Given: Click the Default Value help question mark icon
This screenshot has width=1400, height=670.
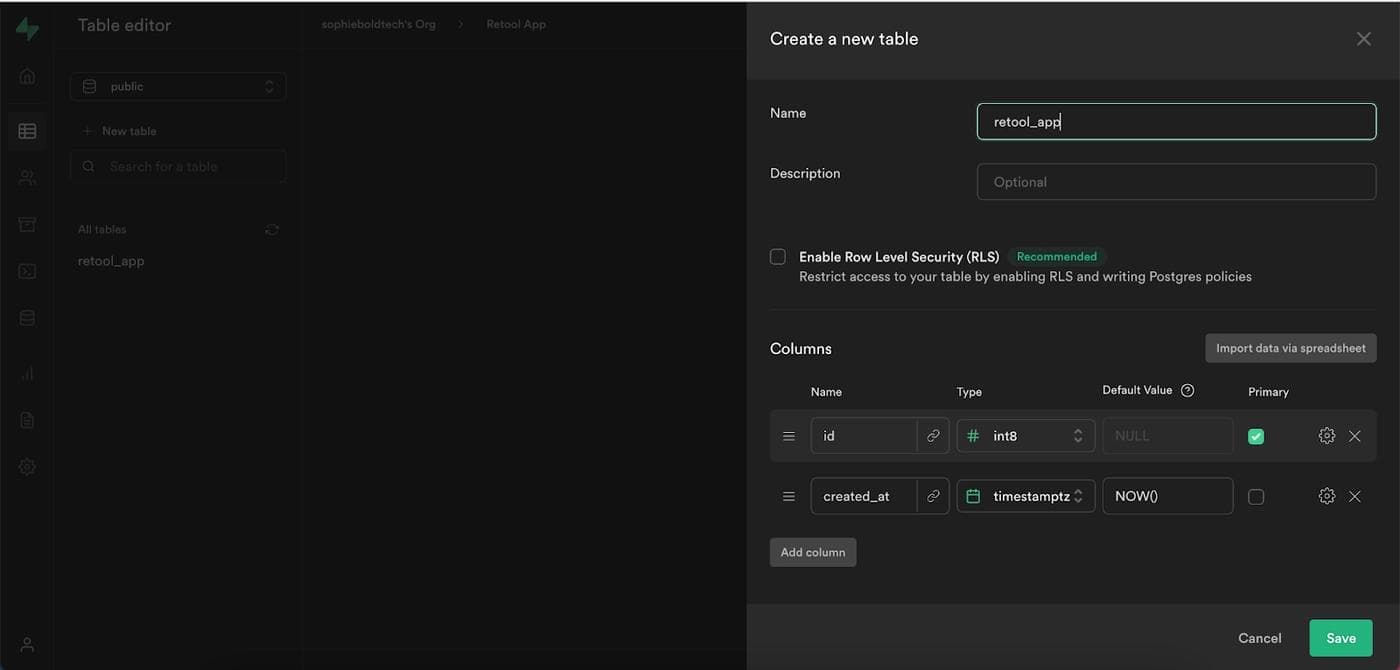Looking at the screenshot, I should click(1187, 391).
